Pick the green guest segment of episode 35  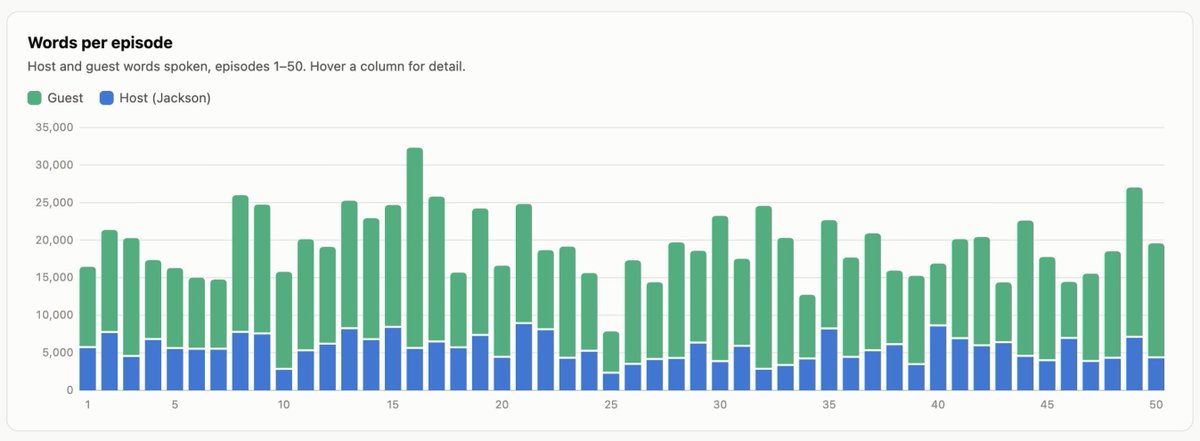tap(829, 274)
